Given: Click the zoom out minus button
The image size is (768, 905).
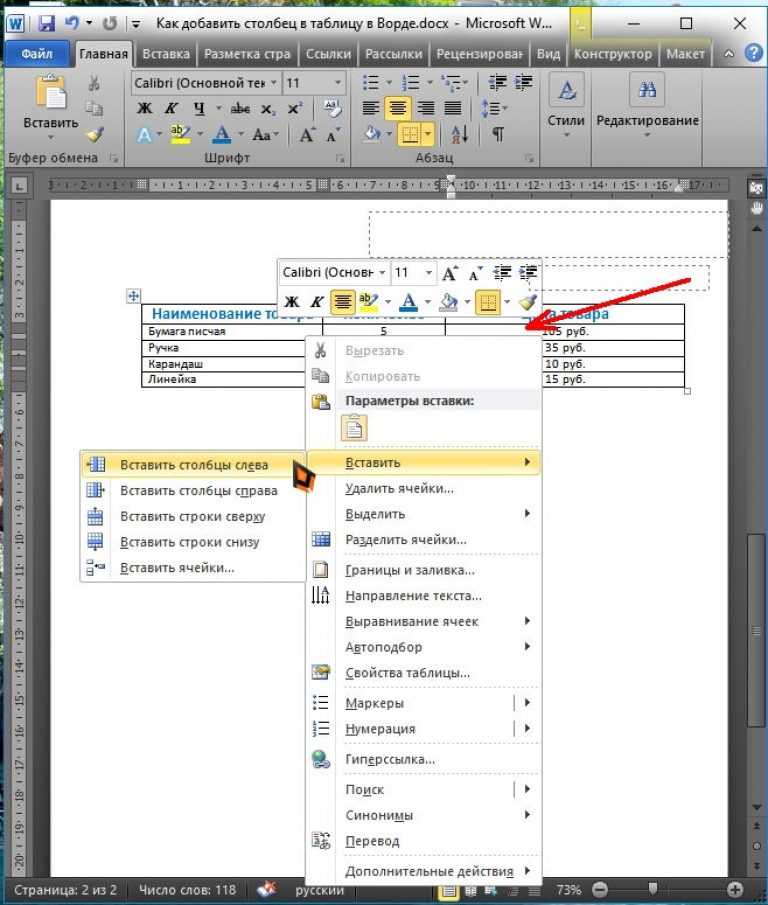Looking at the screenshot, I should click(600, 889).
